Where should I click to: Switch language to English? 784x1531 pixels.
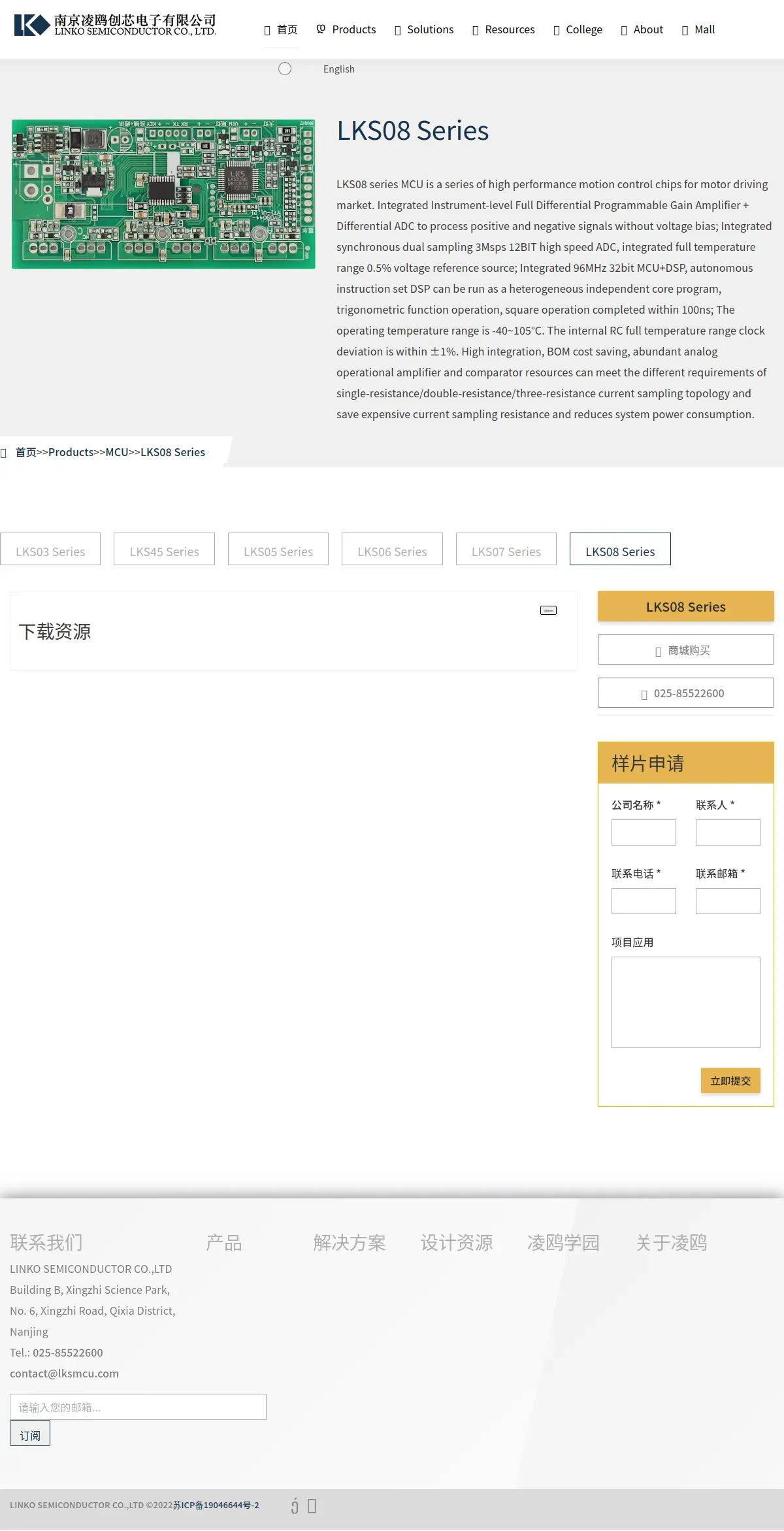coord(339,69)
